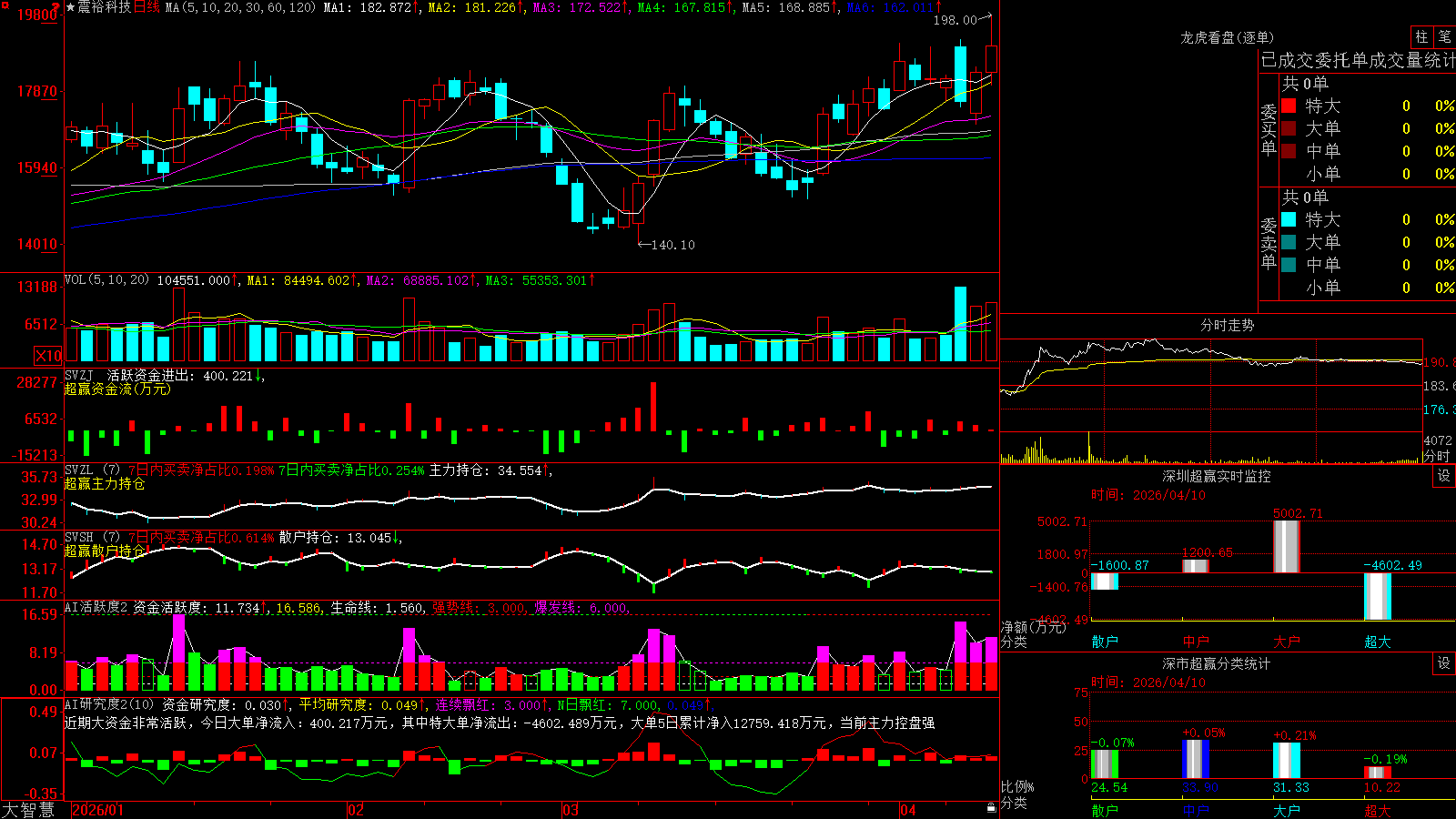Image resolution: width=1456 pixels, height=819 pixels.
Task: Open 设 settings for 深市超赢分类统计
Action: (x=1444, y=663)
